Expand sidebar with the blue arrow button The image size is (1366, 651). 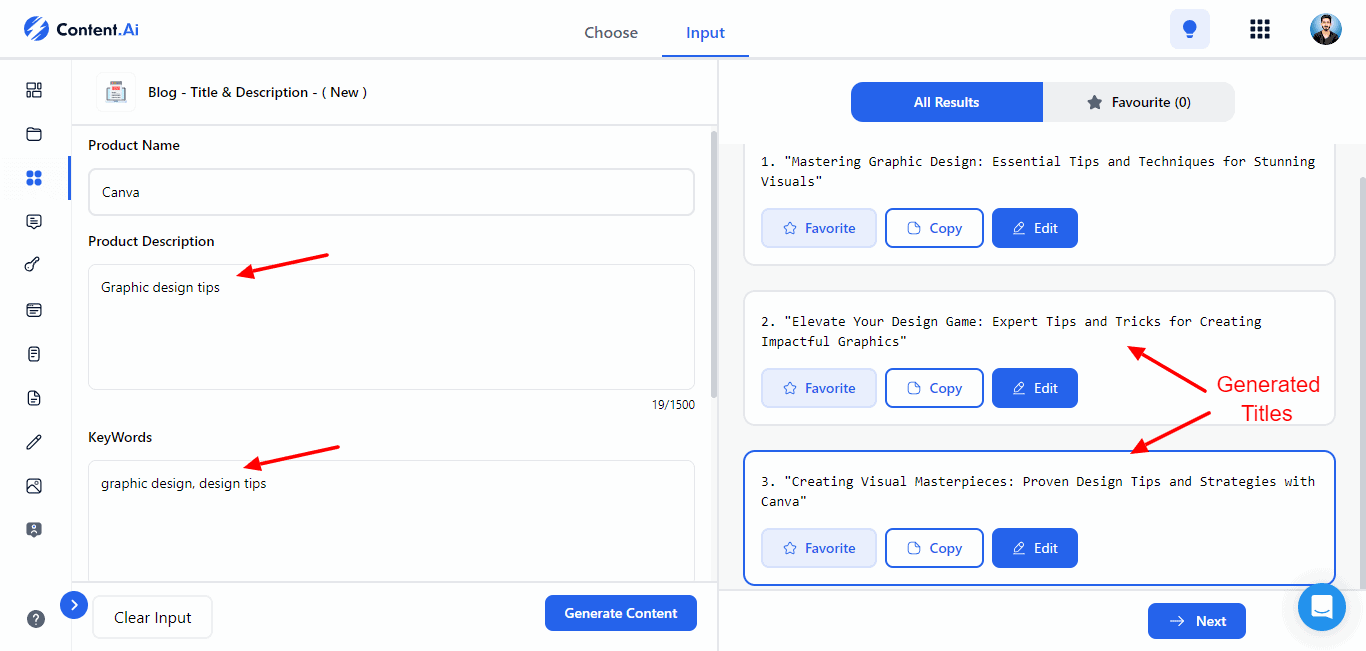coord(74,604)
